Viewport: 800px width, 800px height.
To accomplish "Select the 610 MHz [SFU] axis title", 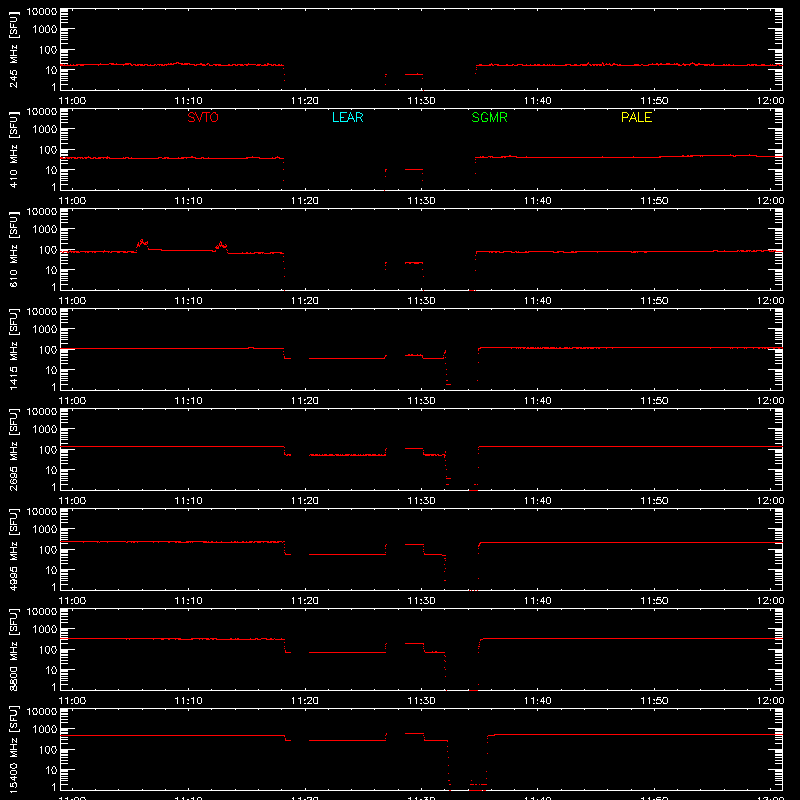I will point(13,250).
